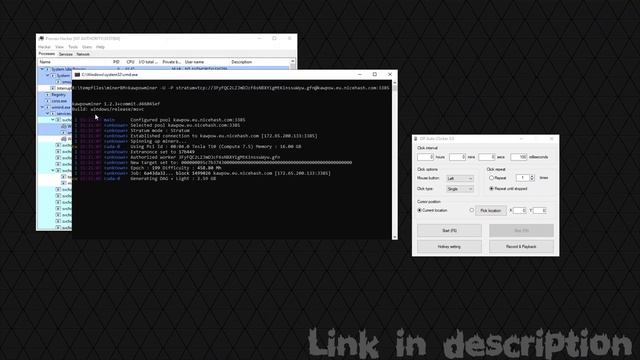Click the wininit.exe process icon
Viewport: 640px width, 360px height.
[x=47, y=107]
